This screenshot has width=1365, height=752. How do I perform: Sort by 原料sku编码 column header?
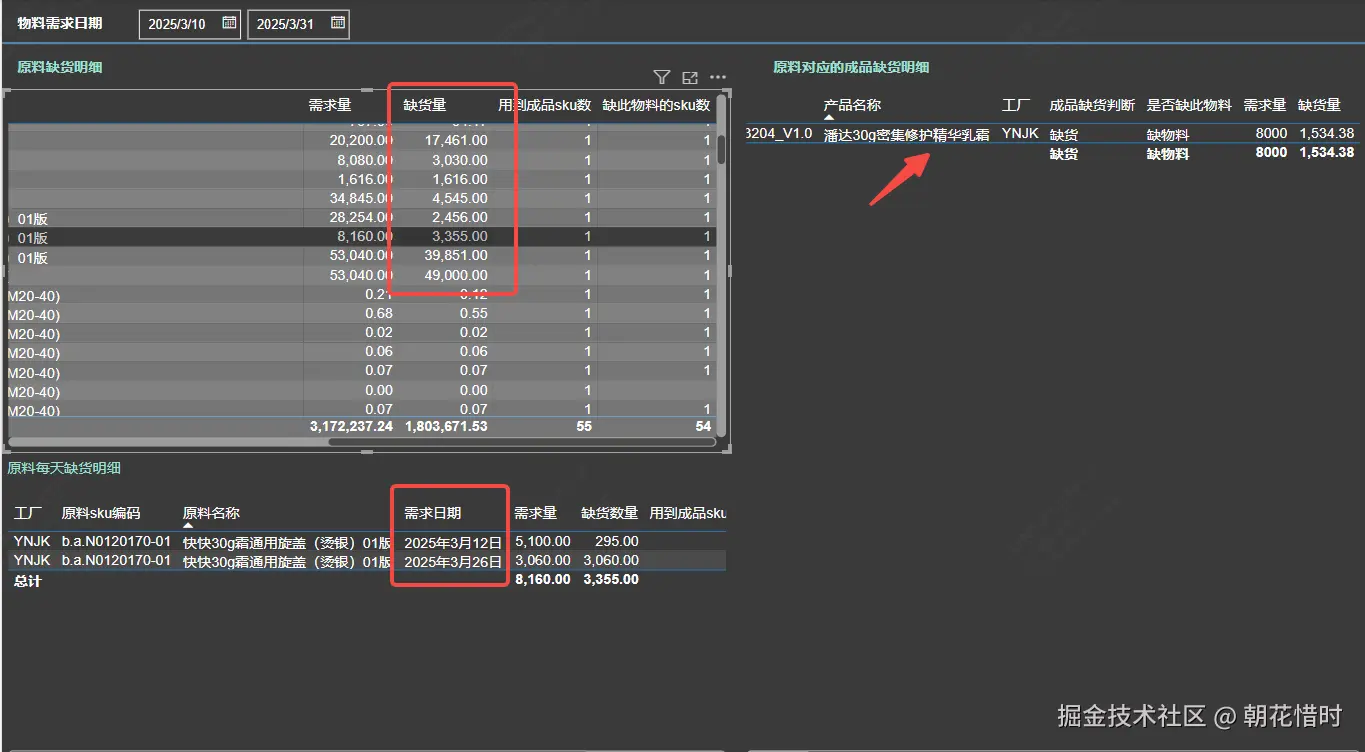(x=101, y=513)
